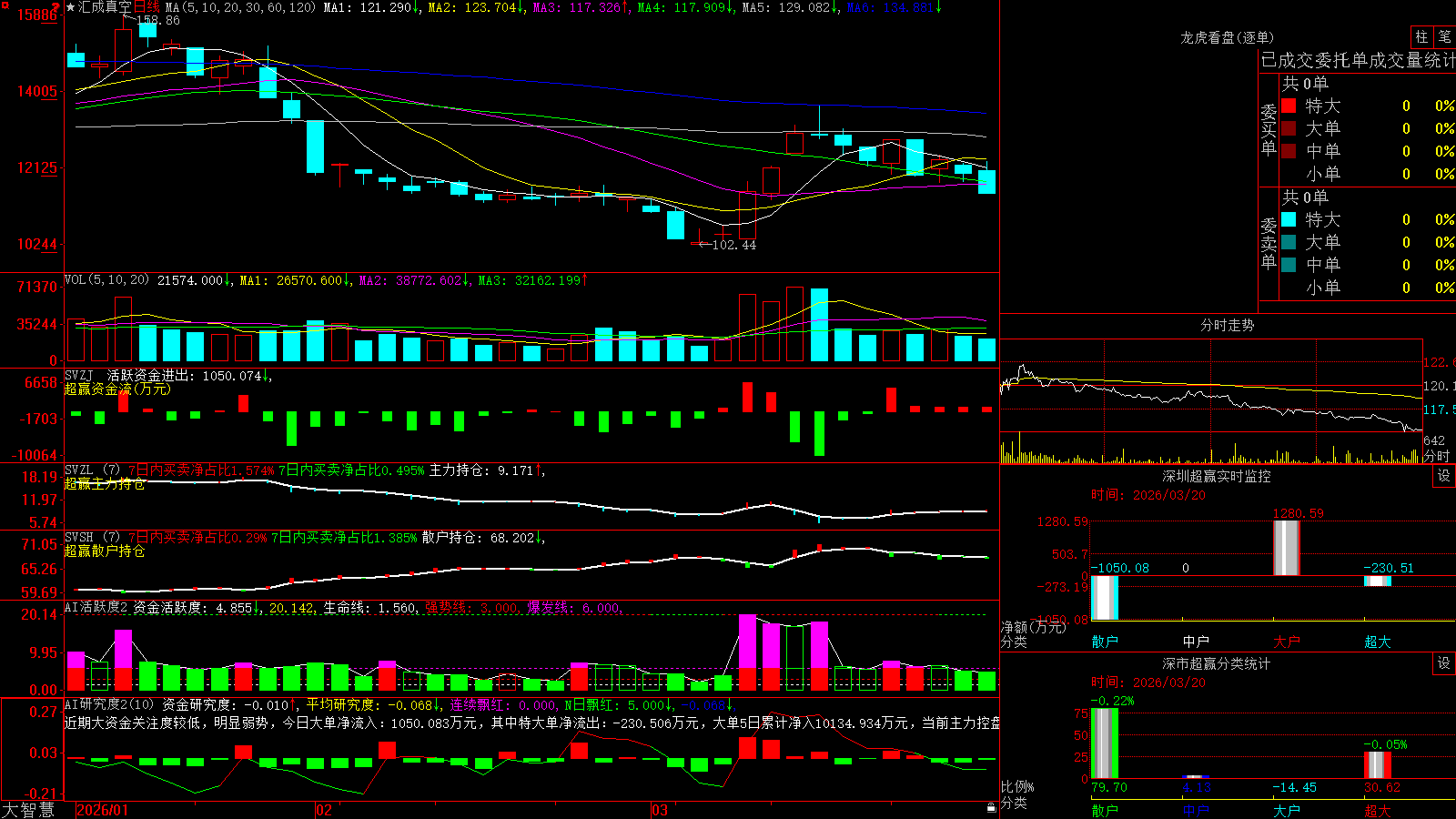Click the dark red 大单 buy order square
Image resolution: width=1456 pixels, height=819 pixels.
coord(1289,128)
